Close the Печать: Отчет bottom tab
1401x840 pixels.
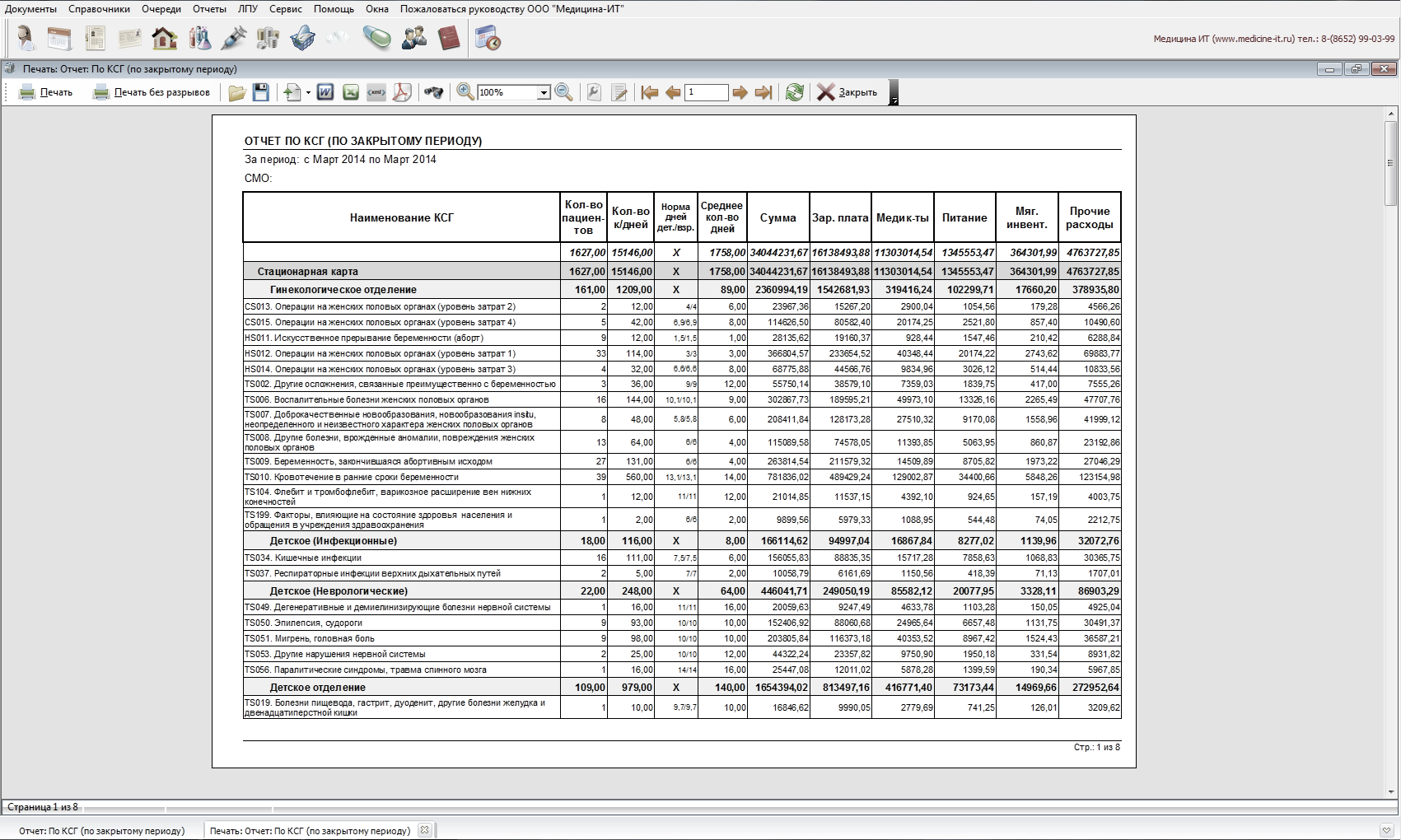tap(424, 830)
